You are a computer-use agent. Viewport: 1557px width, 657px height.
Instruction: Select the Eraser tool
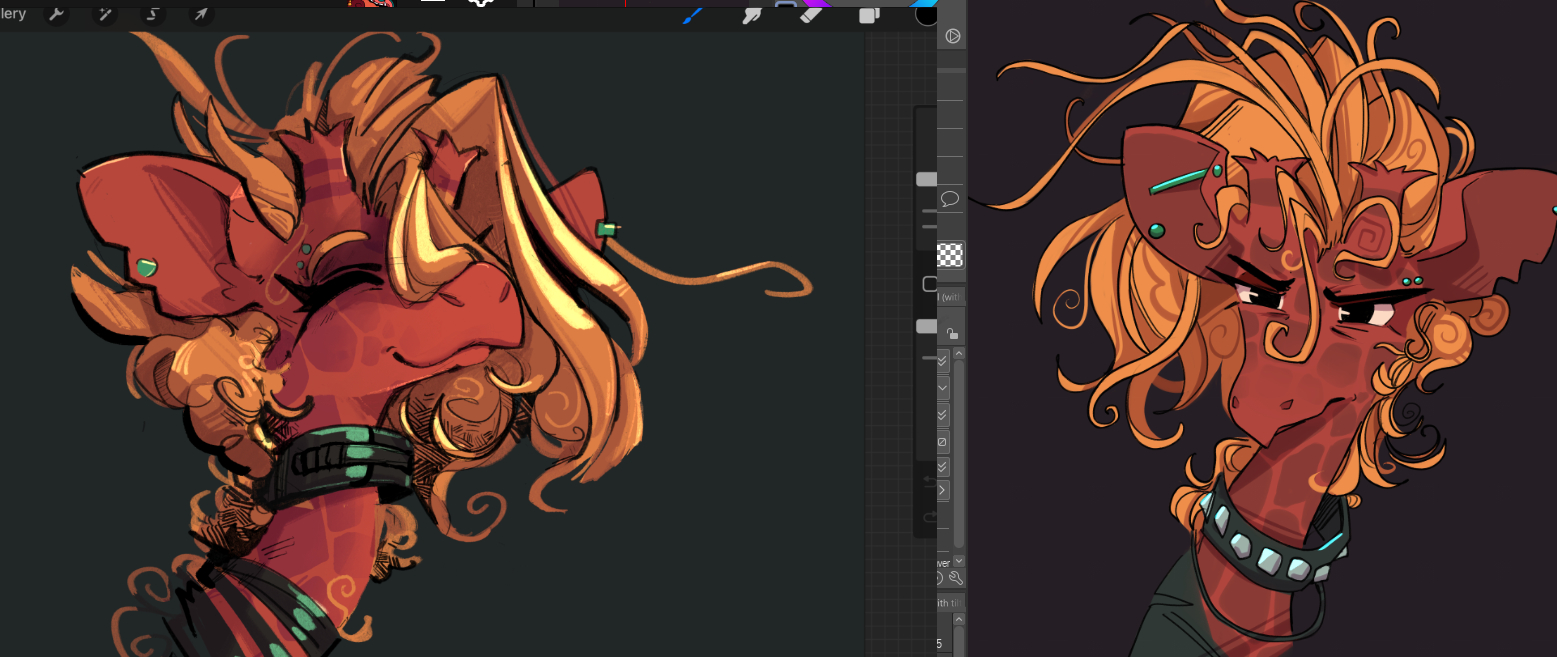tap(810, 14)
